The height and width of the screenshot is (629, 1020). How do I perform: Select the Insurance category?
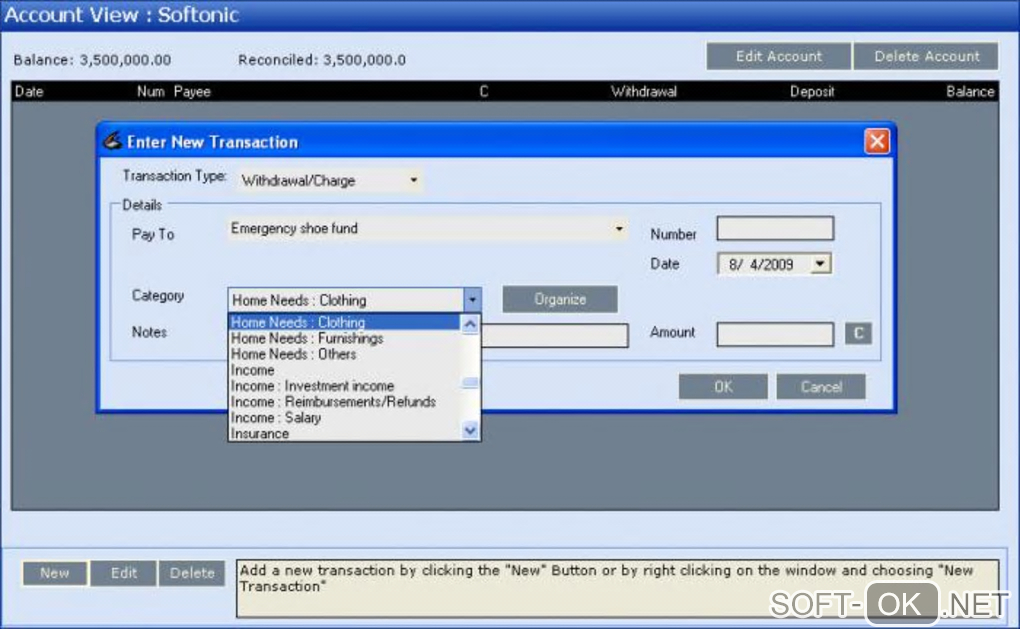pos(345,433)
